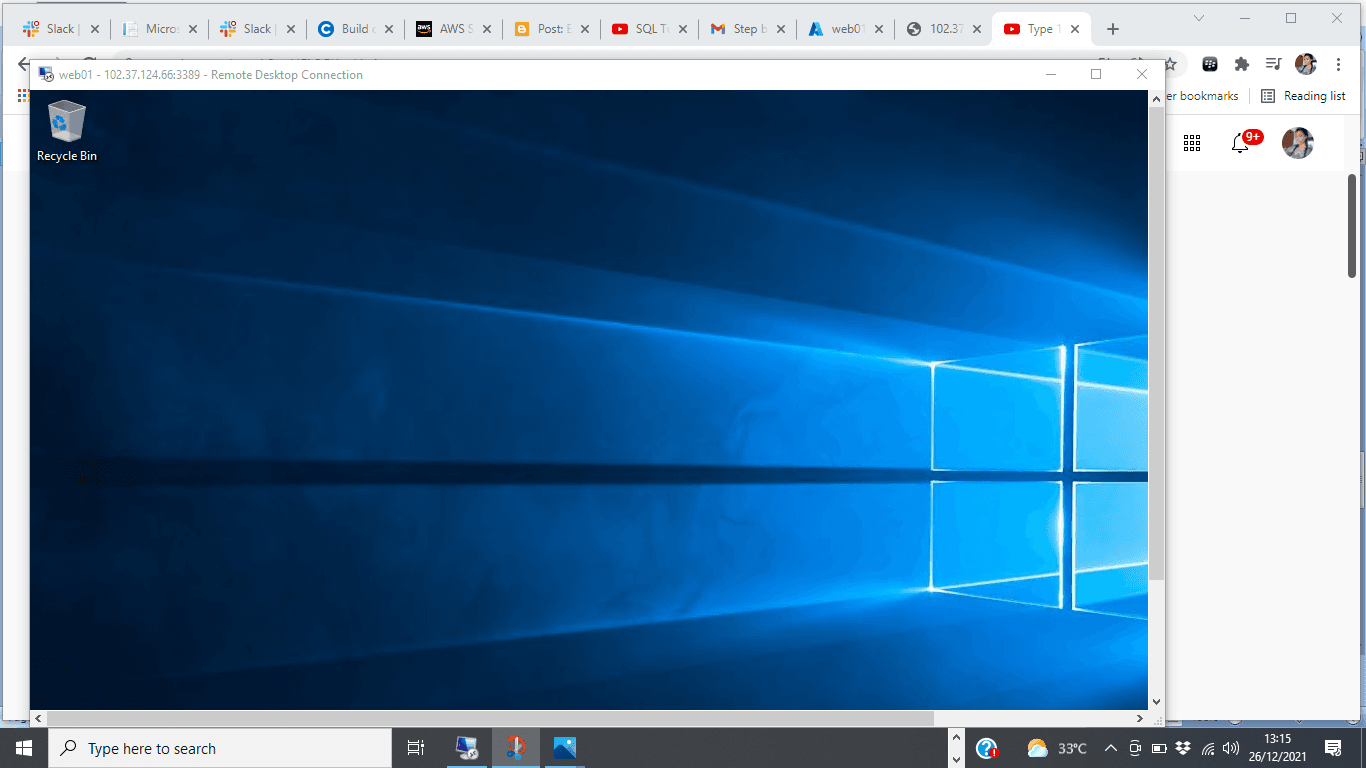The width and height of the screenshot is (1366, 768).
Task: Open the Reading list
Action: tap(1303, 96)
